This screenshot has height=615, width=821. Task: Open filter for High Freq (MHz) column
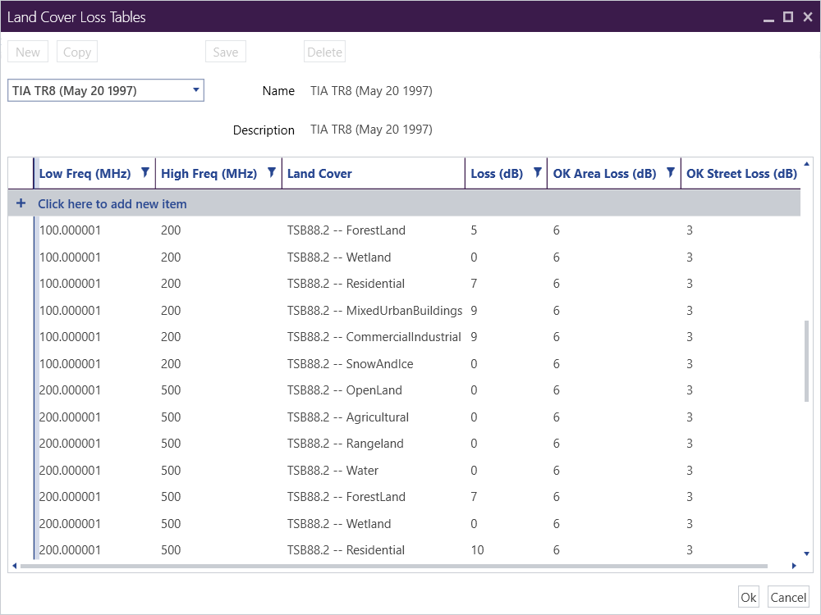(271, 173)
